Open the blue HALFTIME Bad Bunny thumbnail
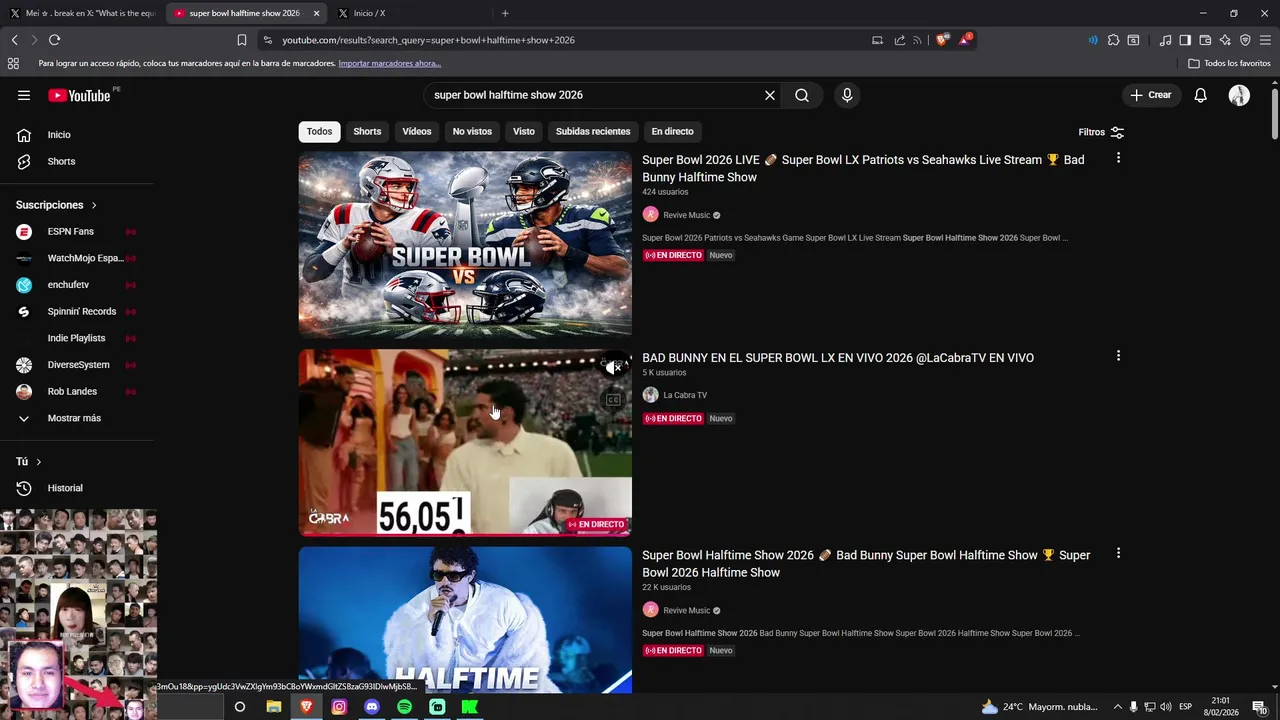 (465, 620)
